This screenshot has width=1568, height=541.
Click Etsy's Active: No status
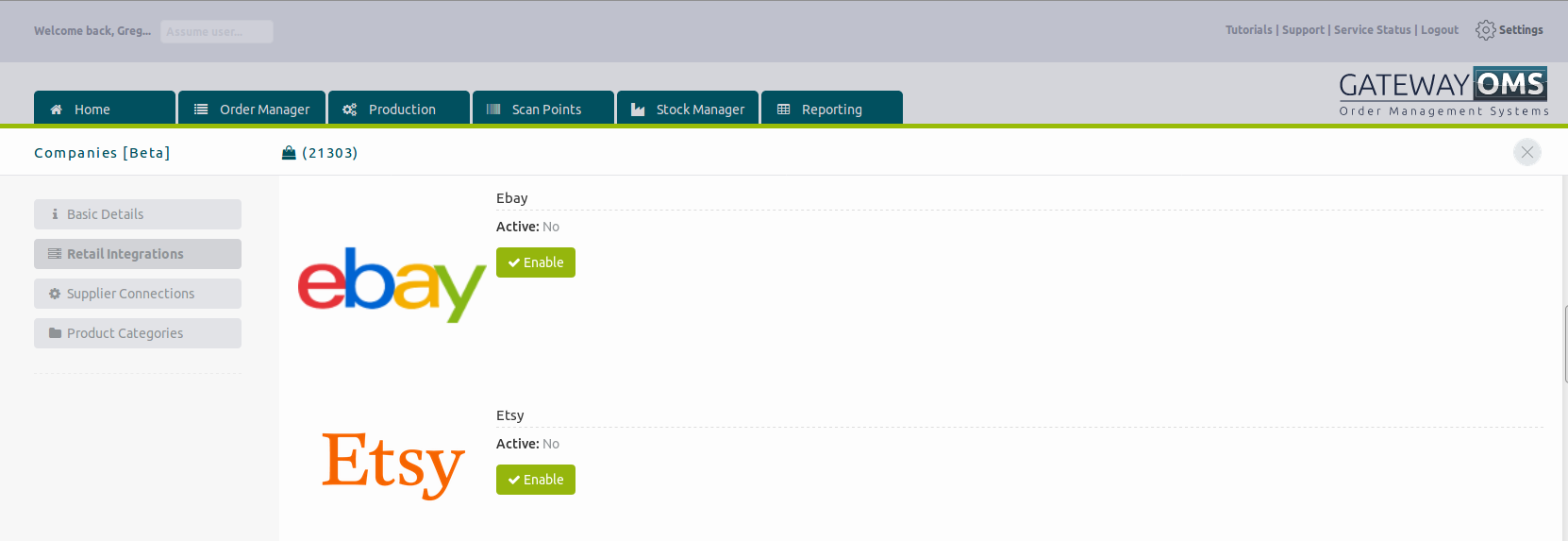[x=528, y=444]
